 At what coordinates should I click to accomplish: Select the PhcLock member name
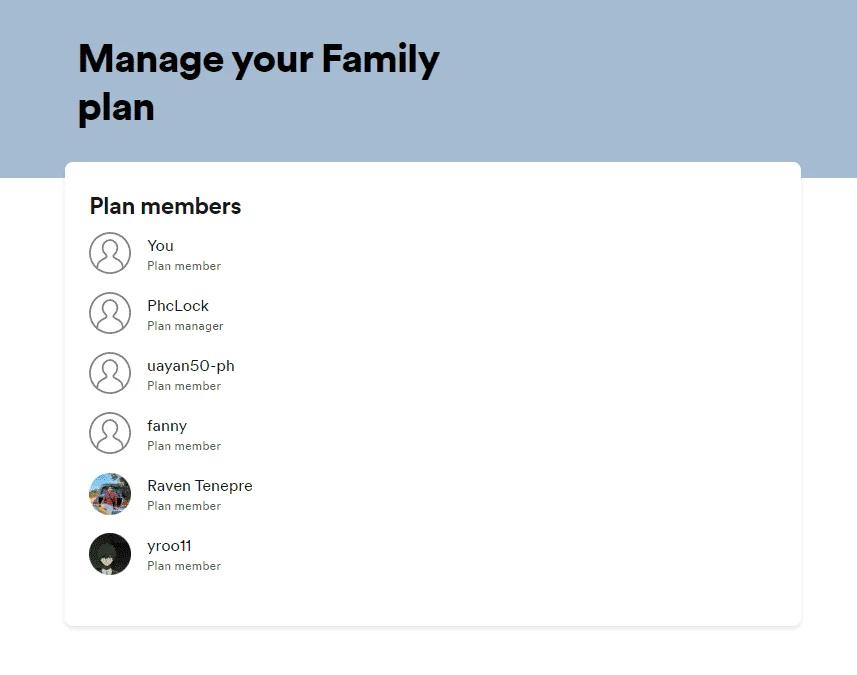pyautogui.click(x=178, y=306)
